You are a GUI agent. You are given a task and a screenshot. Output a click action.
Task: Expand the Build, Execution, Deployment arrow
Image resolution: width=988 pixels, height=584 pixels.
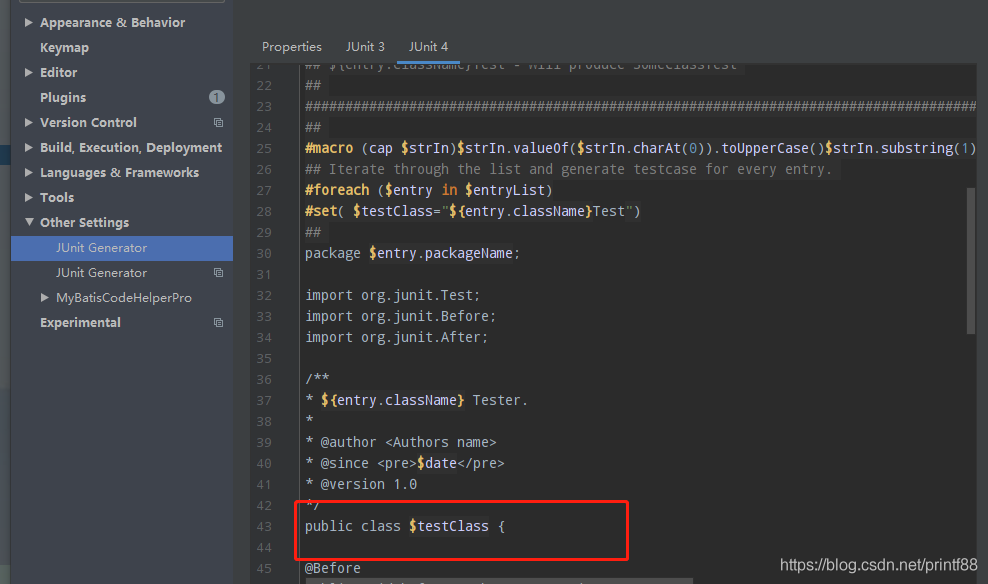[x=29, y=148]
